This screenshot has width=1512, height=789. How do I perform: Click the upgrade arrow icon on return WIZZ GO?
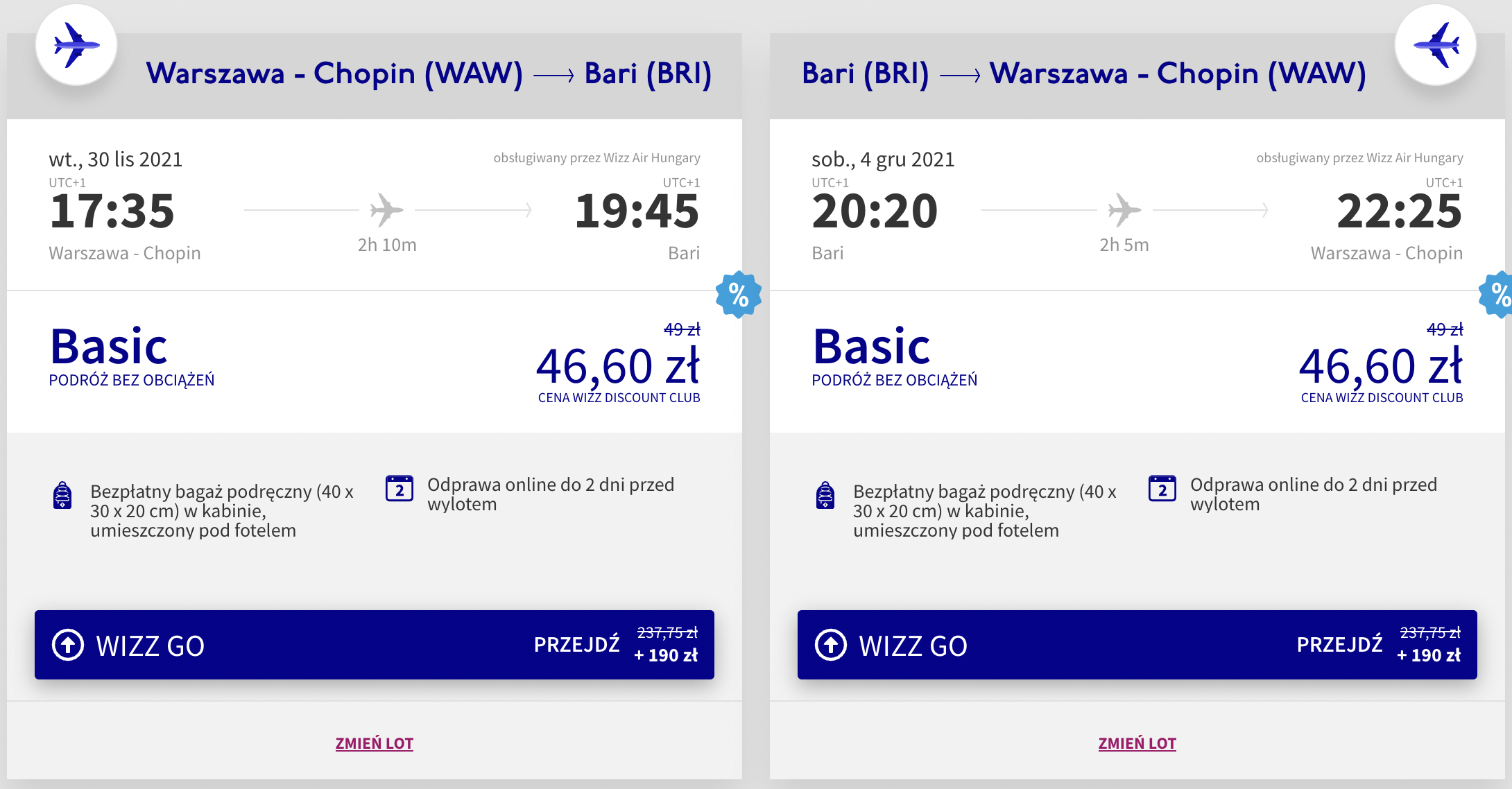831,645
